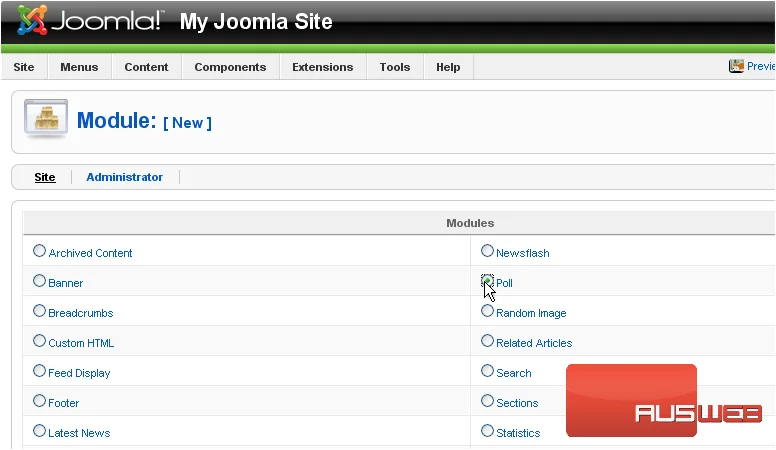Viewport: 776px width, 450px height.
Task: Select the Feed Display radio button
Action: click(x=40, y=371)
